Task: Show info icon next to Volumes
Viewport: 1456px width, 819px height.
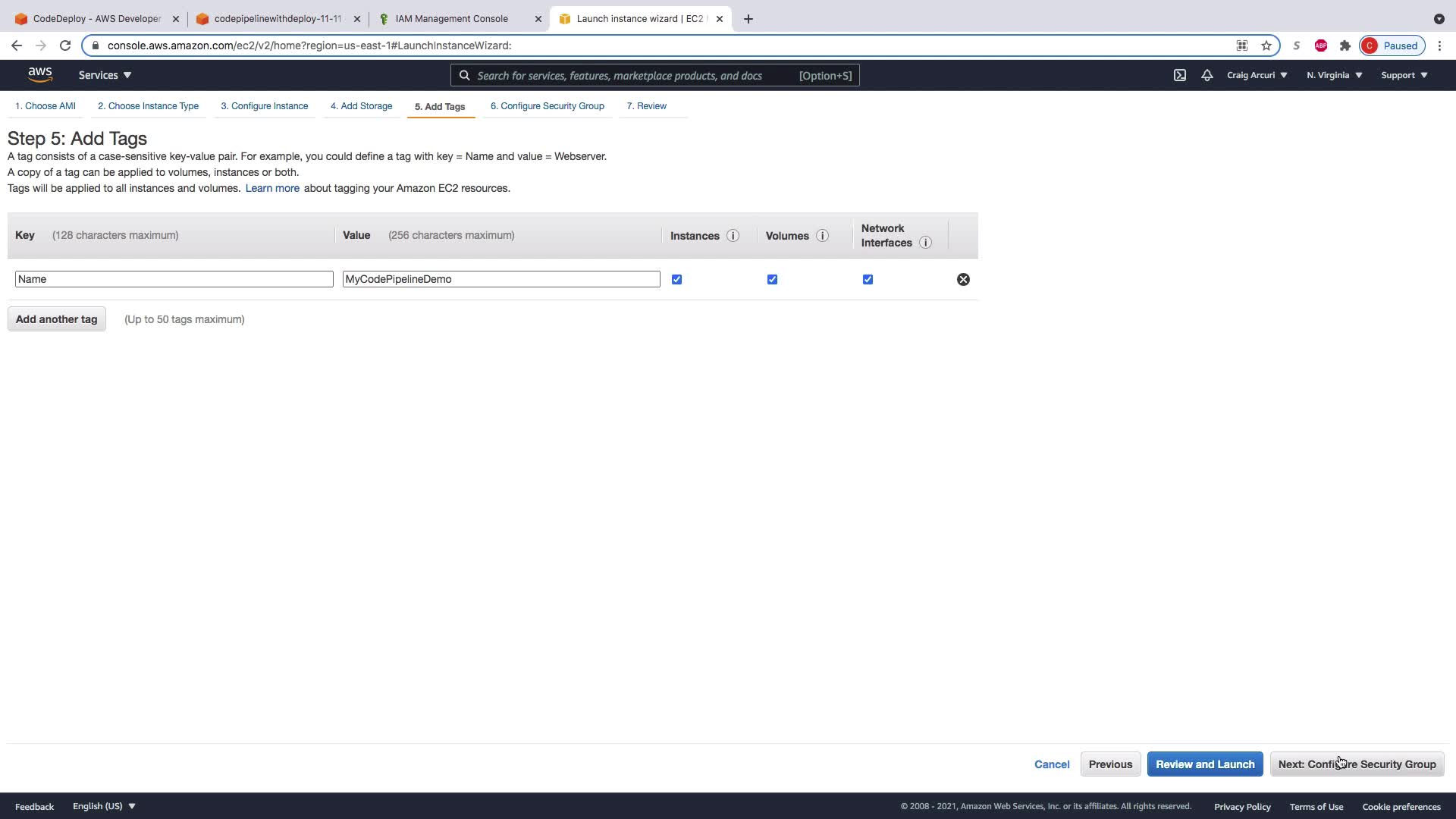Action: (x=822, y=236)
